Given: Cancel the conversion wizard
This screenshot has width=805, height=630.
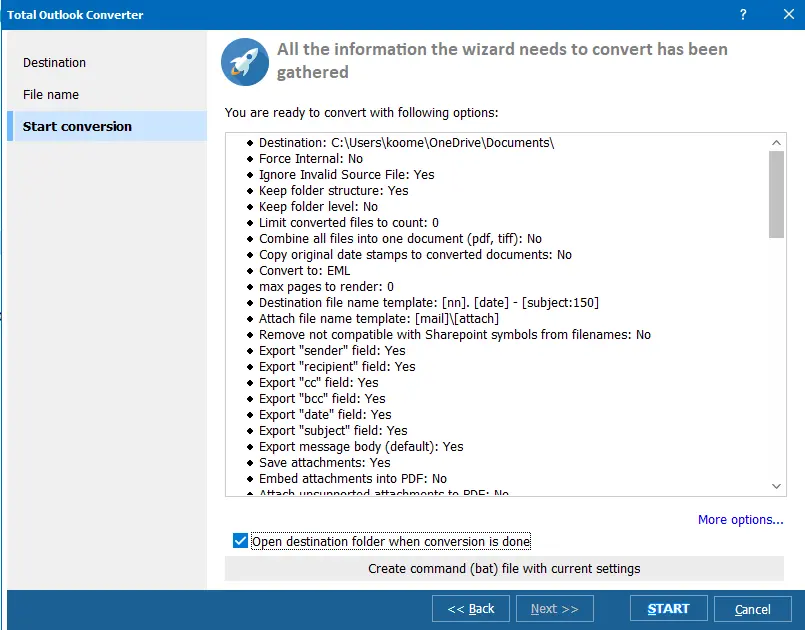Looking at the screenshot, I should click(752, 608).
